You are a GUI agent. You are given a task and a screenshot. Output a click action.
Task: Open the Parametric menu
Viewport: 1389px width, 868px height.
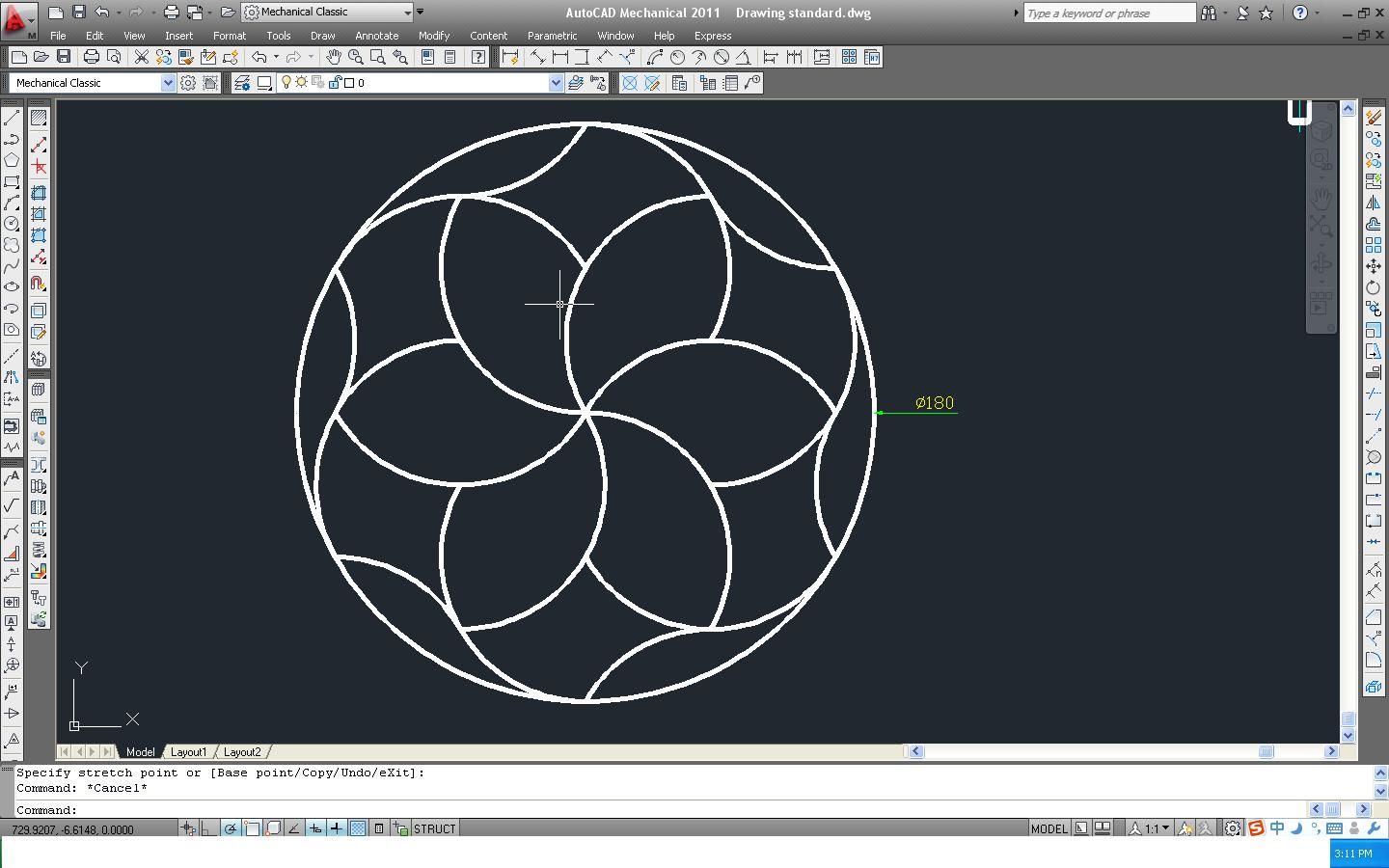[552, 36]
